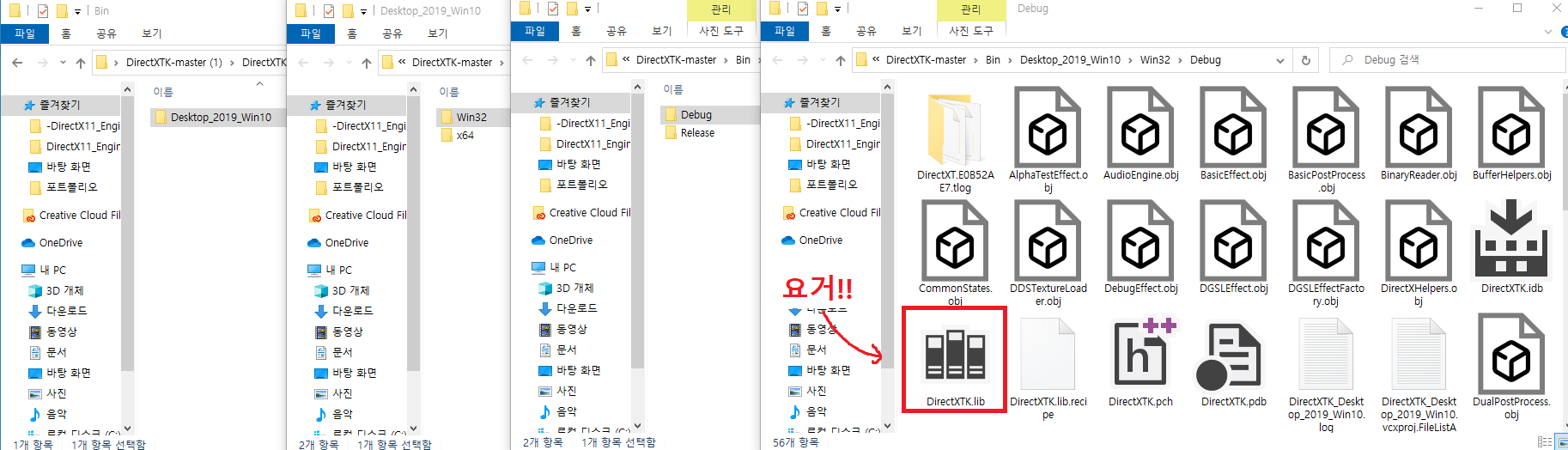1568x450 pixels.
Task: Click Desktop_2019_Win10 breadcrumb in Debug address bar
Action: (x=1070, y=60)
